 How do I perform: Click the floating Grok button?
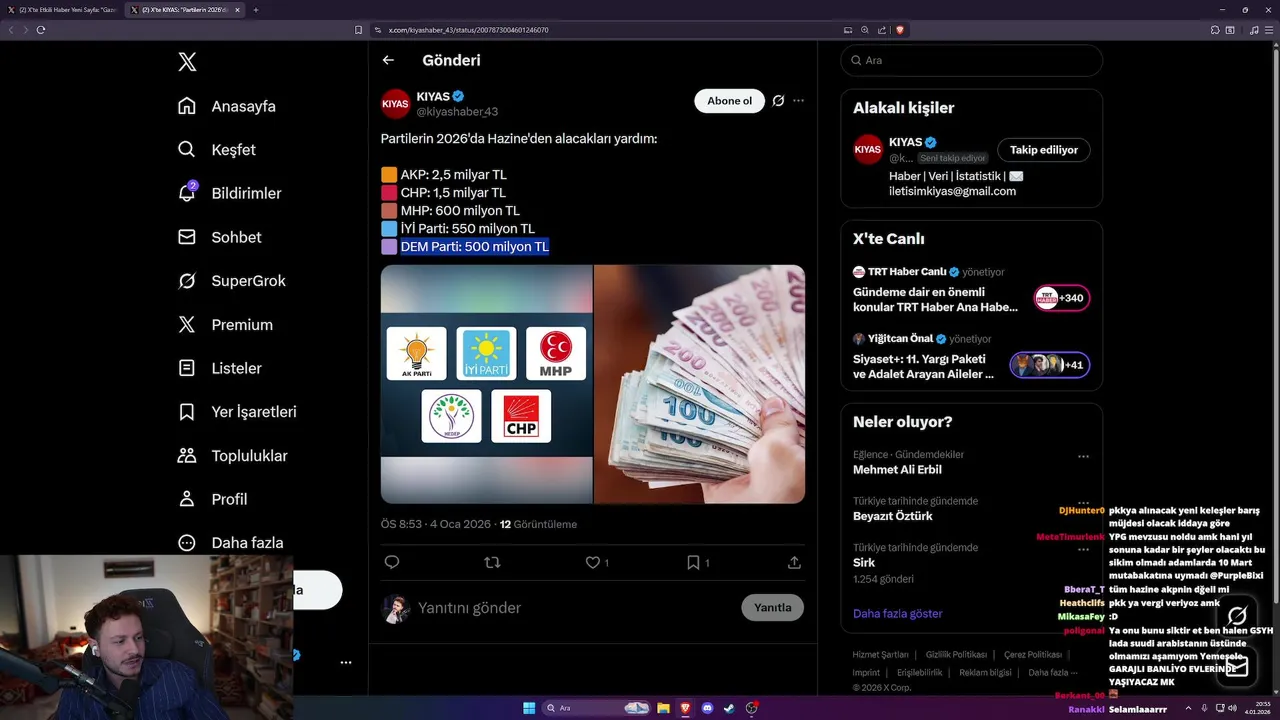[1237, 615]
